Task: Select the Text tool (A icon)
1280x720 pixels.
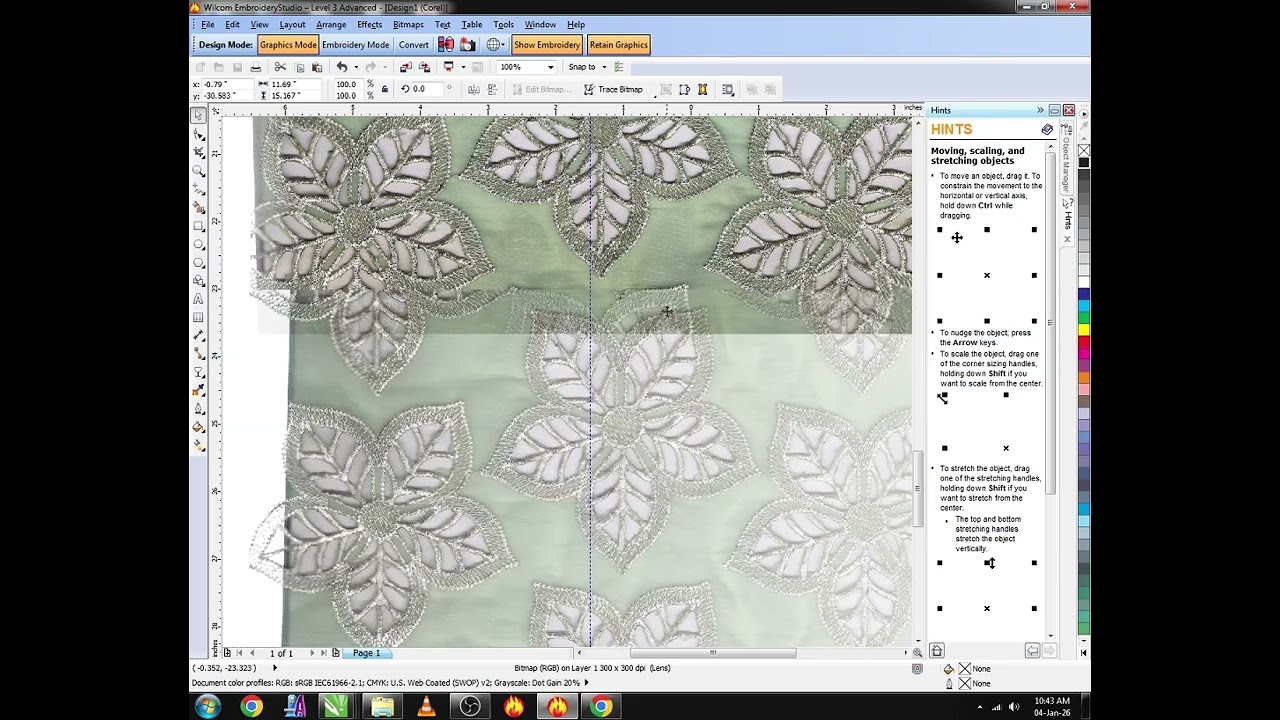Action: tap(199, 298)
